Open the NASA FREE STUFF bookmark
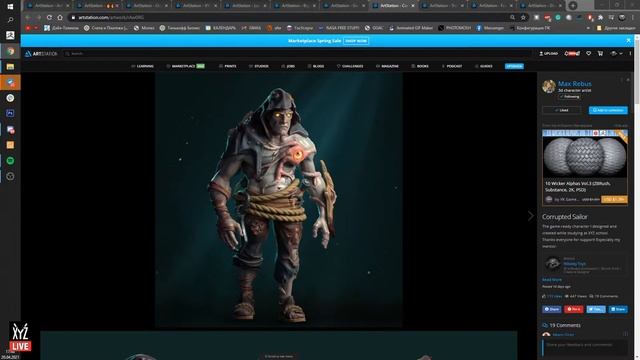Viewport: 640px width, 360px height. click(x=339, y=28)
